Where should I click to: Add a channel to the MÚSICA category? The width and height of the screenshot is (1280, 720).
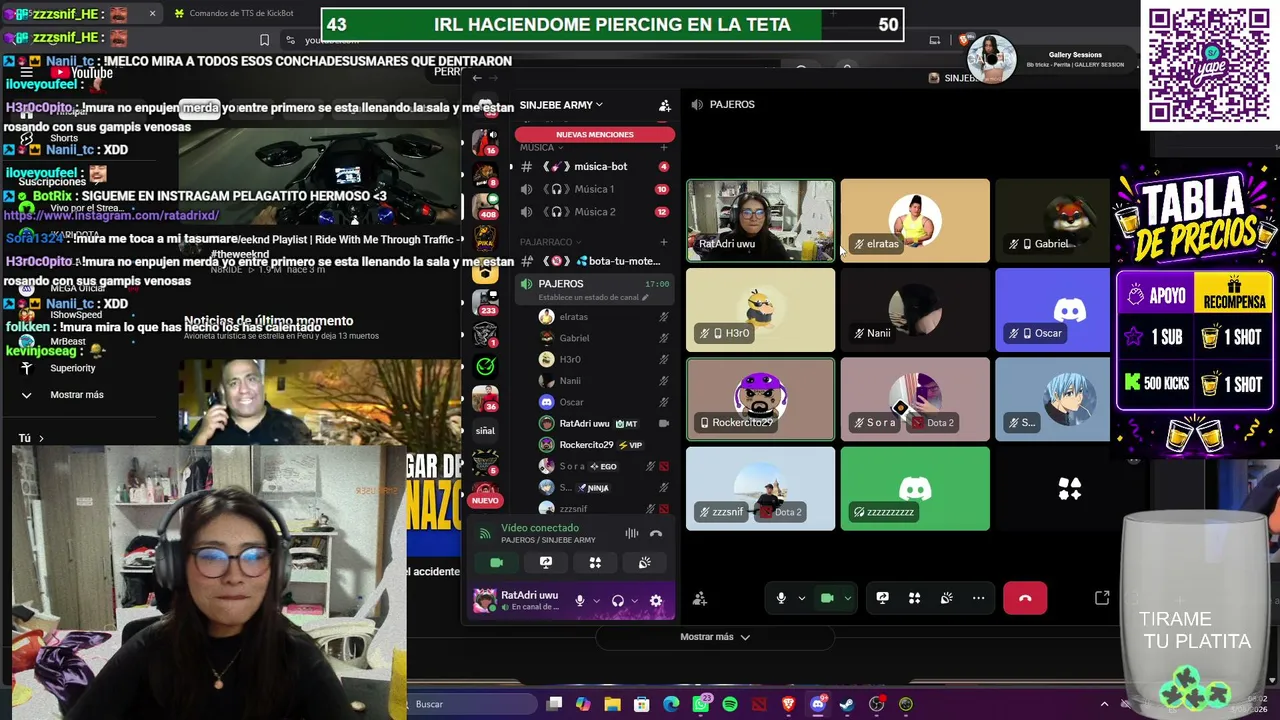(x=663, y=148)
